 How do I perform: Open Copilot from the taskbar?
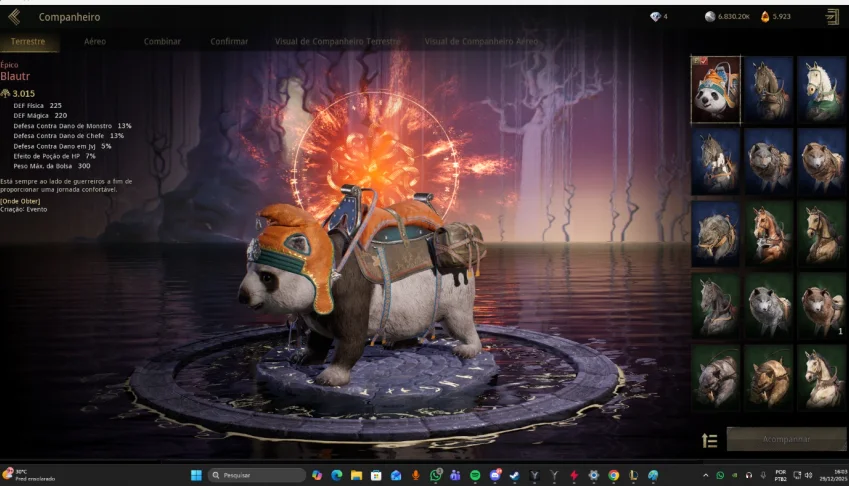[317, 475]
